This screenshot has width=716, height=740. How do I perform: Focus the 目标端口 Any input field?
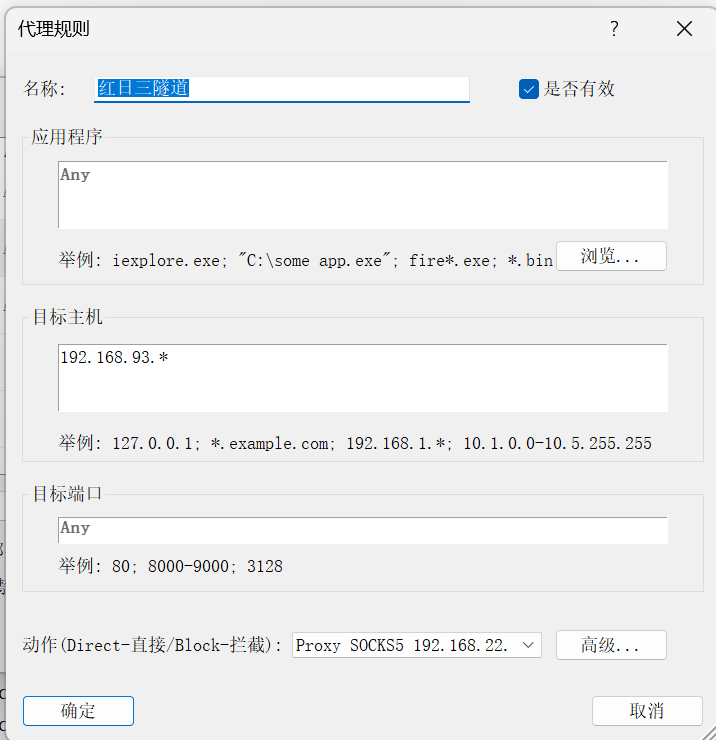pyautogui.click(x=362, y=529)
